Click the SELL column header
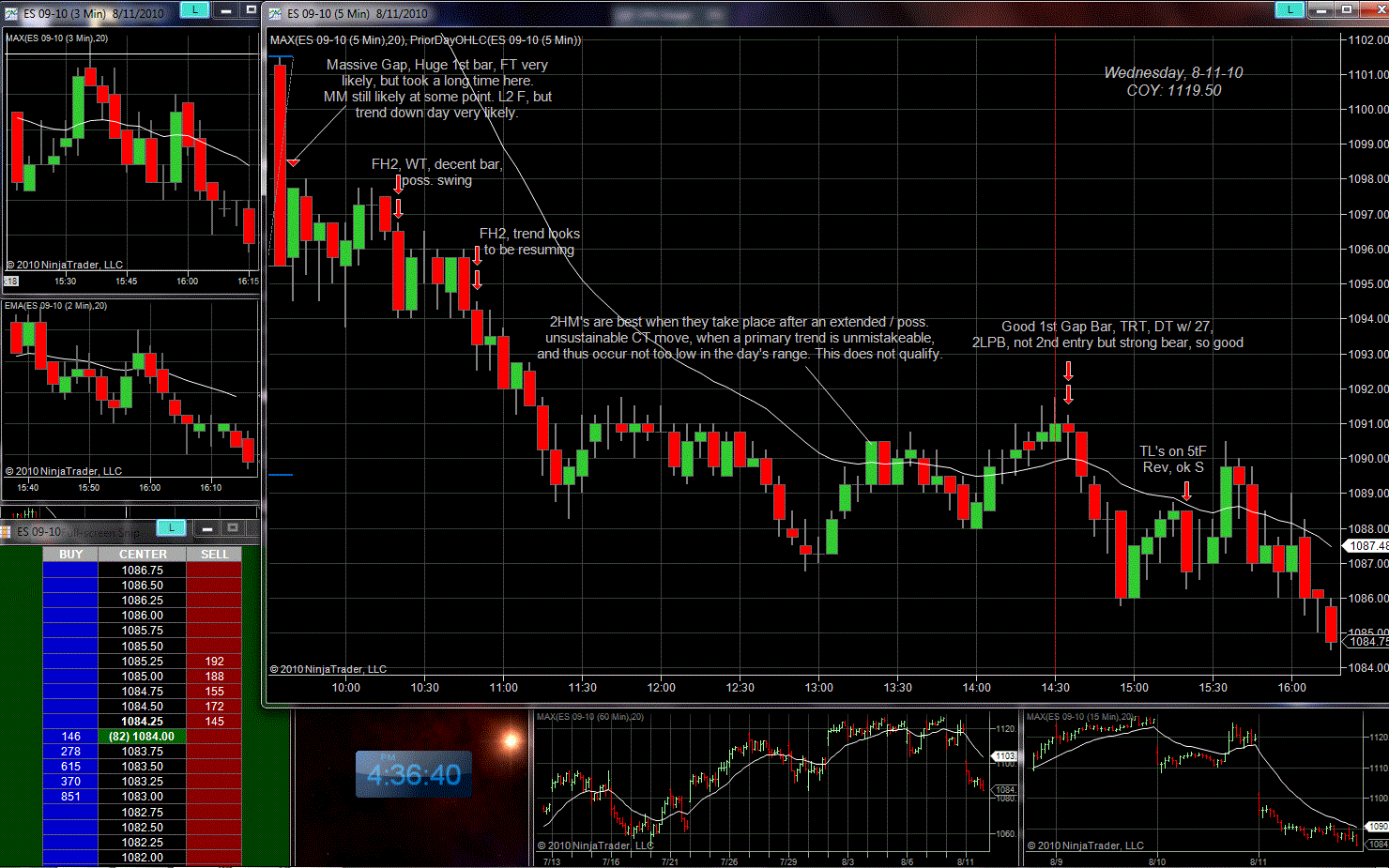 [x=214, y=555]
